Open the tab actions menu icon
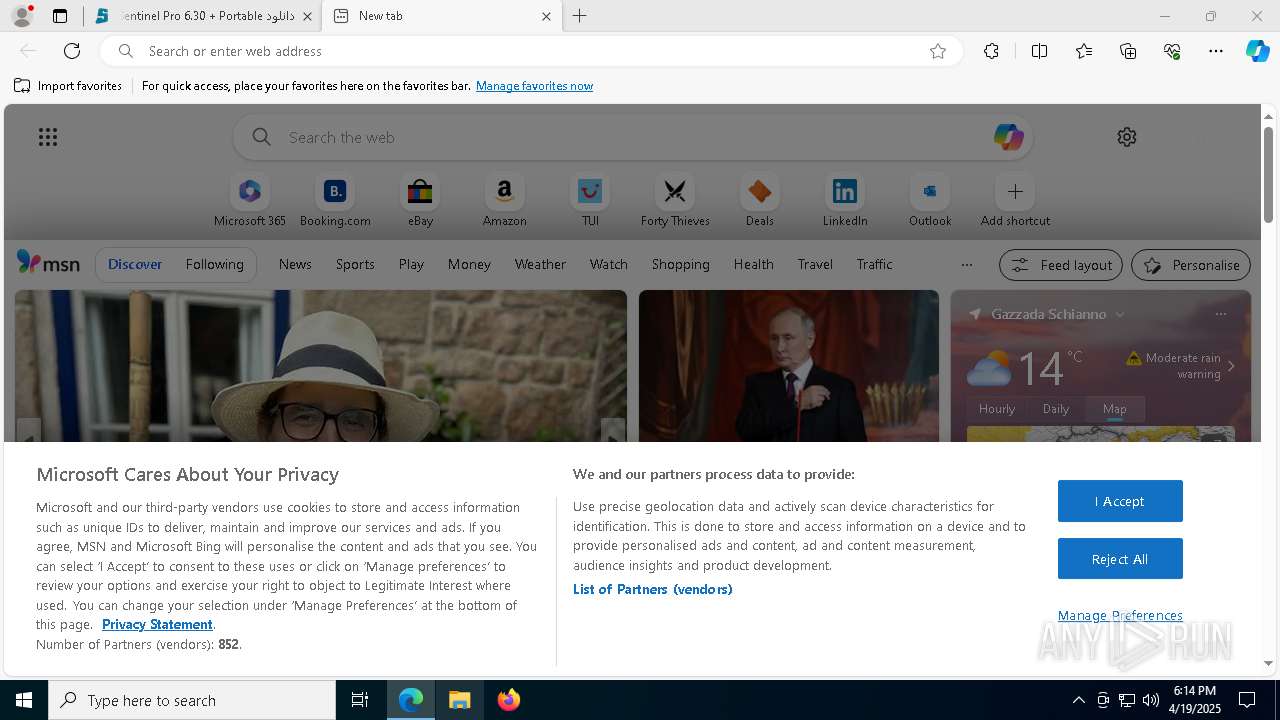This screenshot has height=720, width=1280. (60, 16)
